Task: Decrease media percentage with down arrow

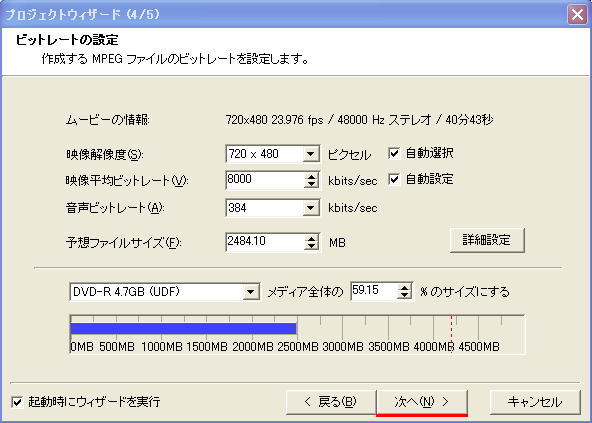Action: click(x=404, y=295)
